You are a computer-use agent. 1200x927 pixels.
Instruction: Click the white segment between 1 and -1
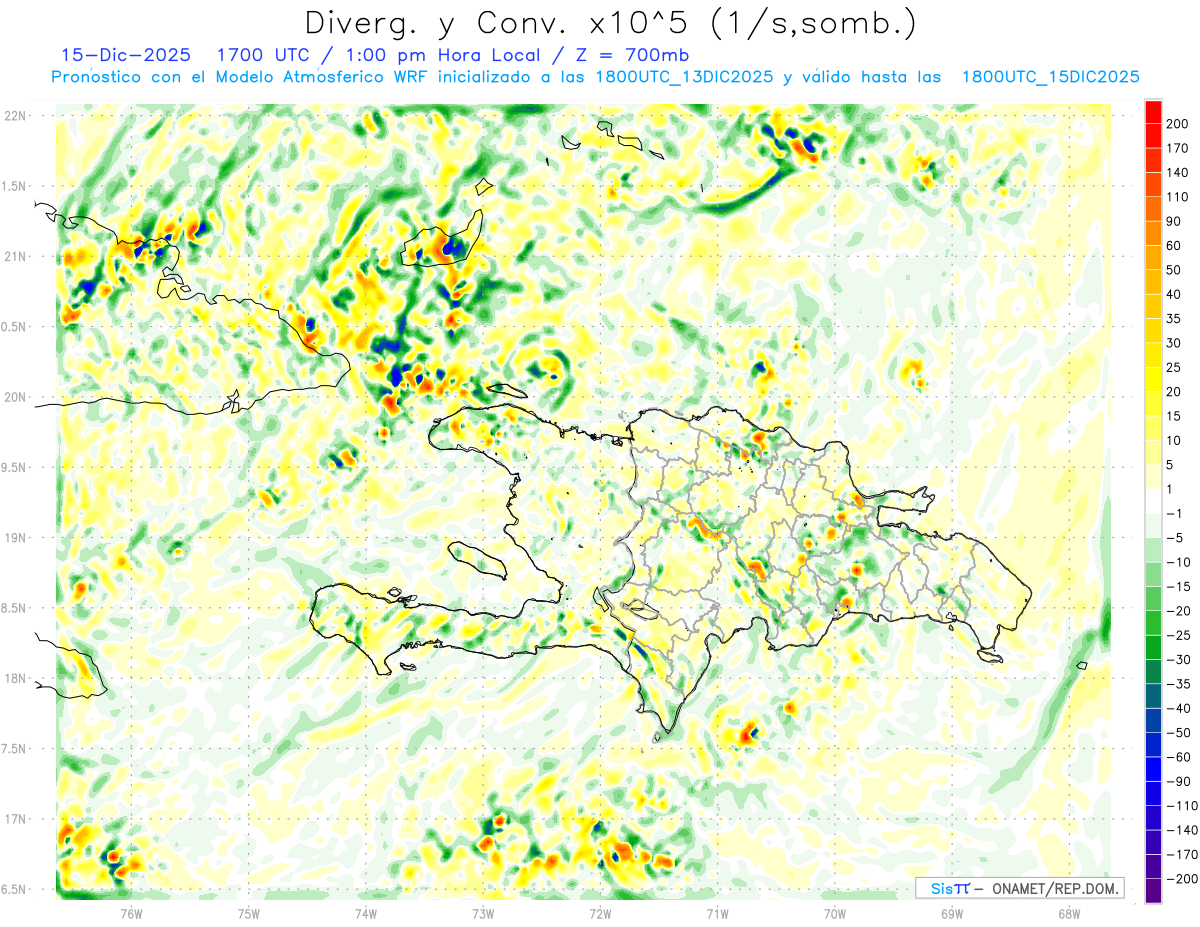pos(1154,501)
